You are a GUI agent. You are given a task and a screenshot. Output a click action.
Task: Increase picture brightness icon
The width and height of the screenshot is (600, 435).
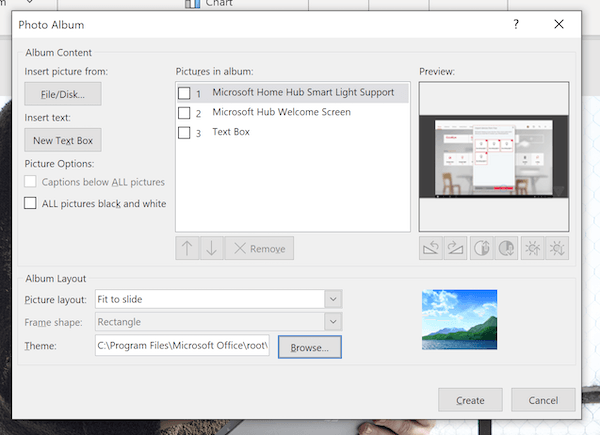click(533, 248)
